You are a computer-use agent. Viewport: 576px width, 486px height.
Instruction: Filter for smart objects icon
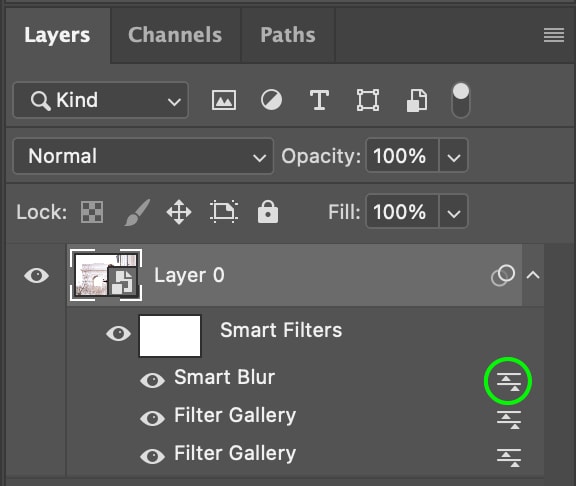tap(417, 100)
